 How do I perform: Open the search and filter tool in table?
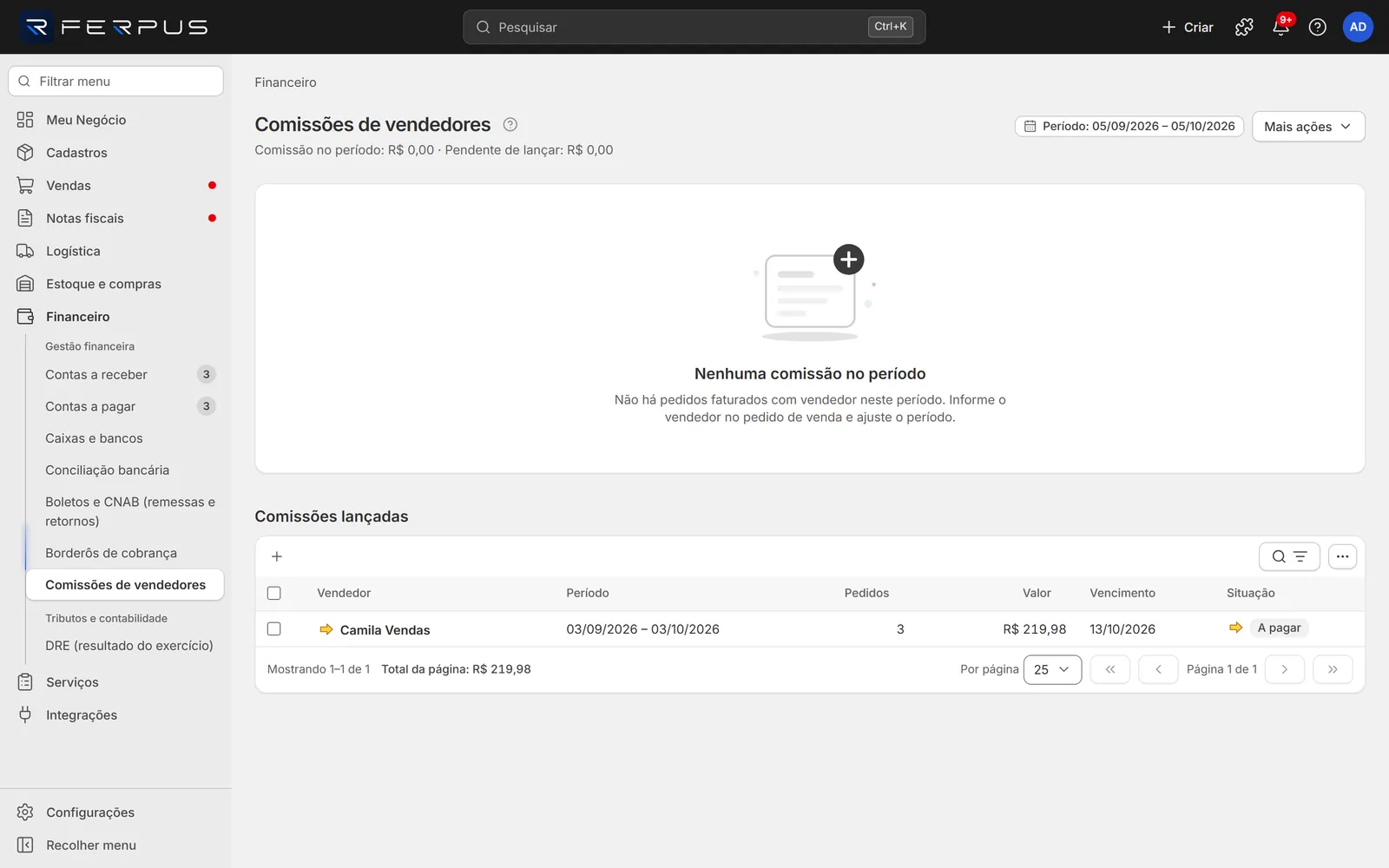(1289, 556)
